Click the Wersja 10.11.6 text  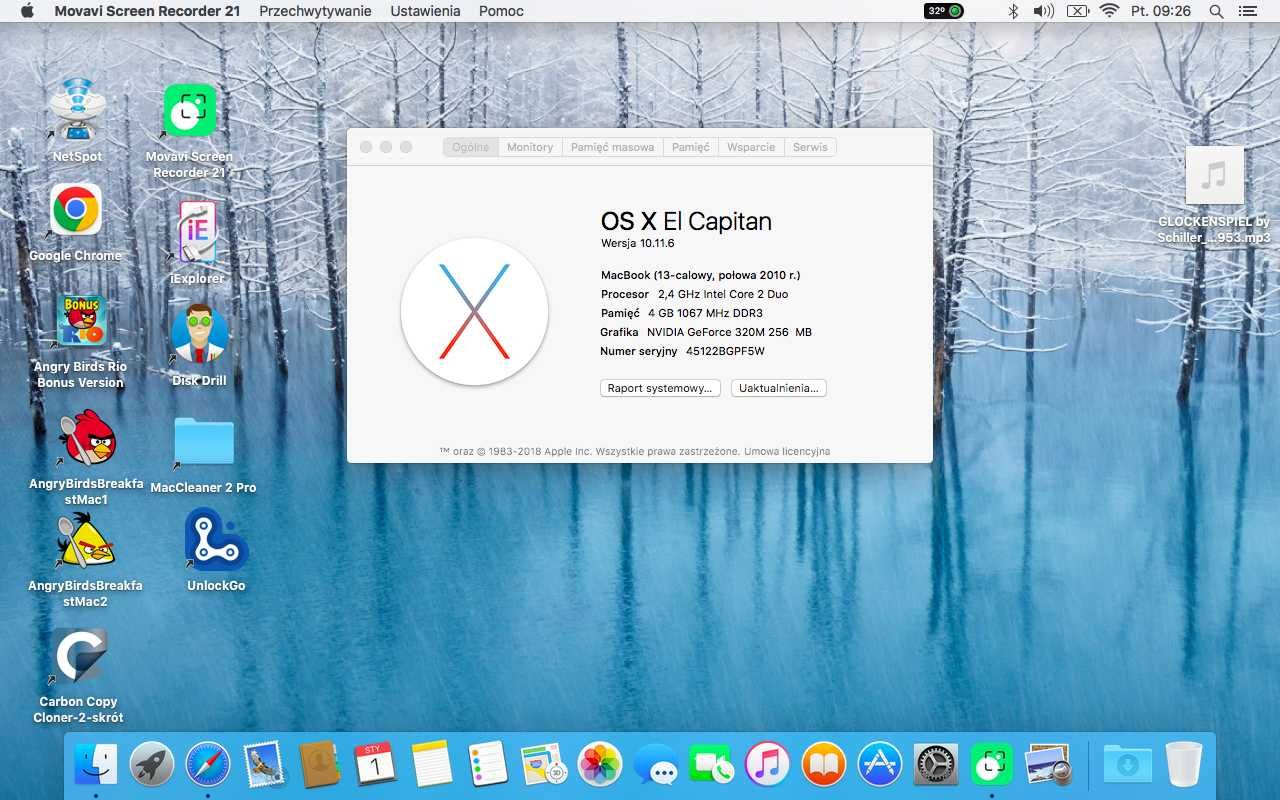tap(638, 243)
